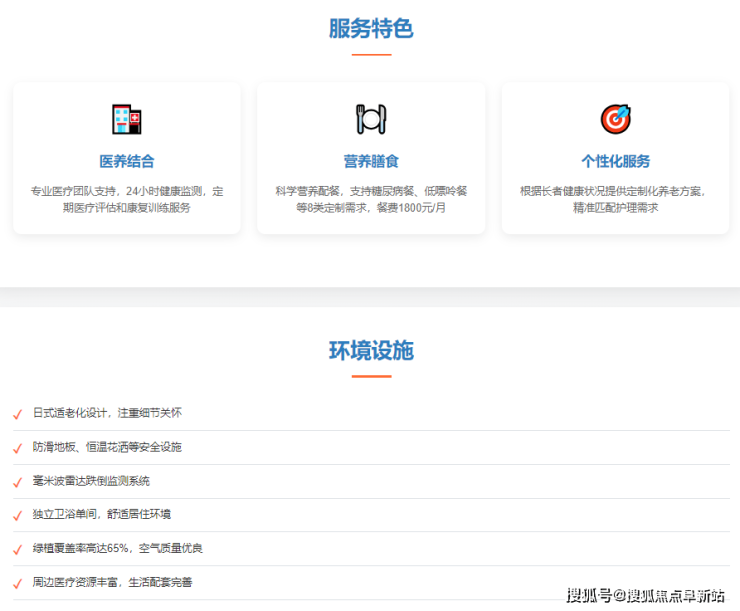Viewport: 740px width, 611px height.
Task: Click checkmark beside 防滑地板 item
Action: point(17,448)
